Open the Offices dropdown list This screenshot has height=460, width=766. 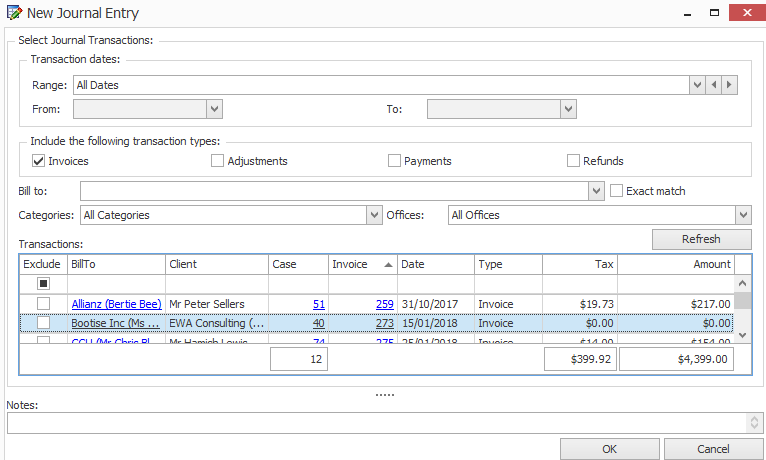click(742, 215)
